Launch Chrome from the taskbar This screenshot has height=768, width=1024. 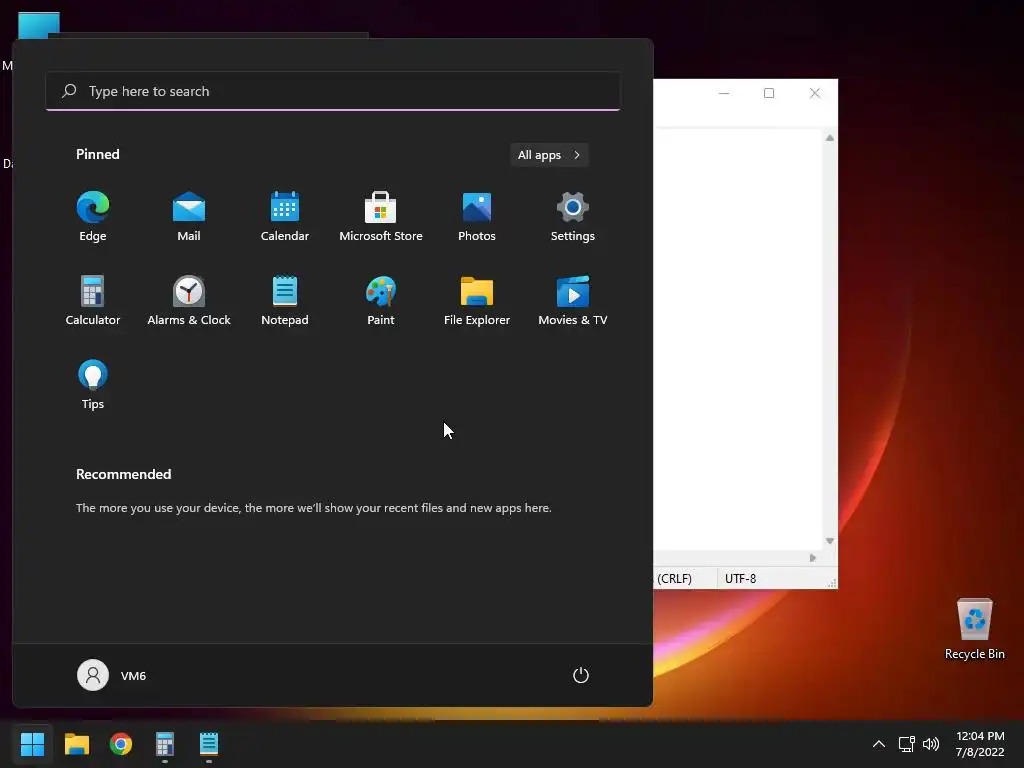click(x=121, y=744)
